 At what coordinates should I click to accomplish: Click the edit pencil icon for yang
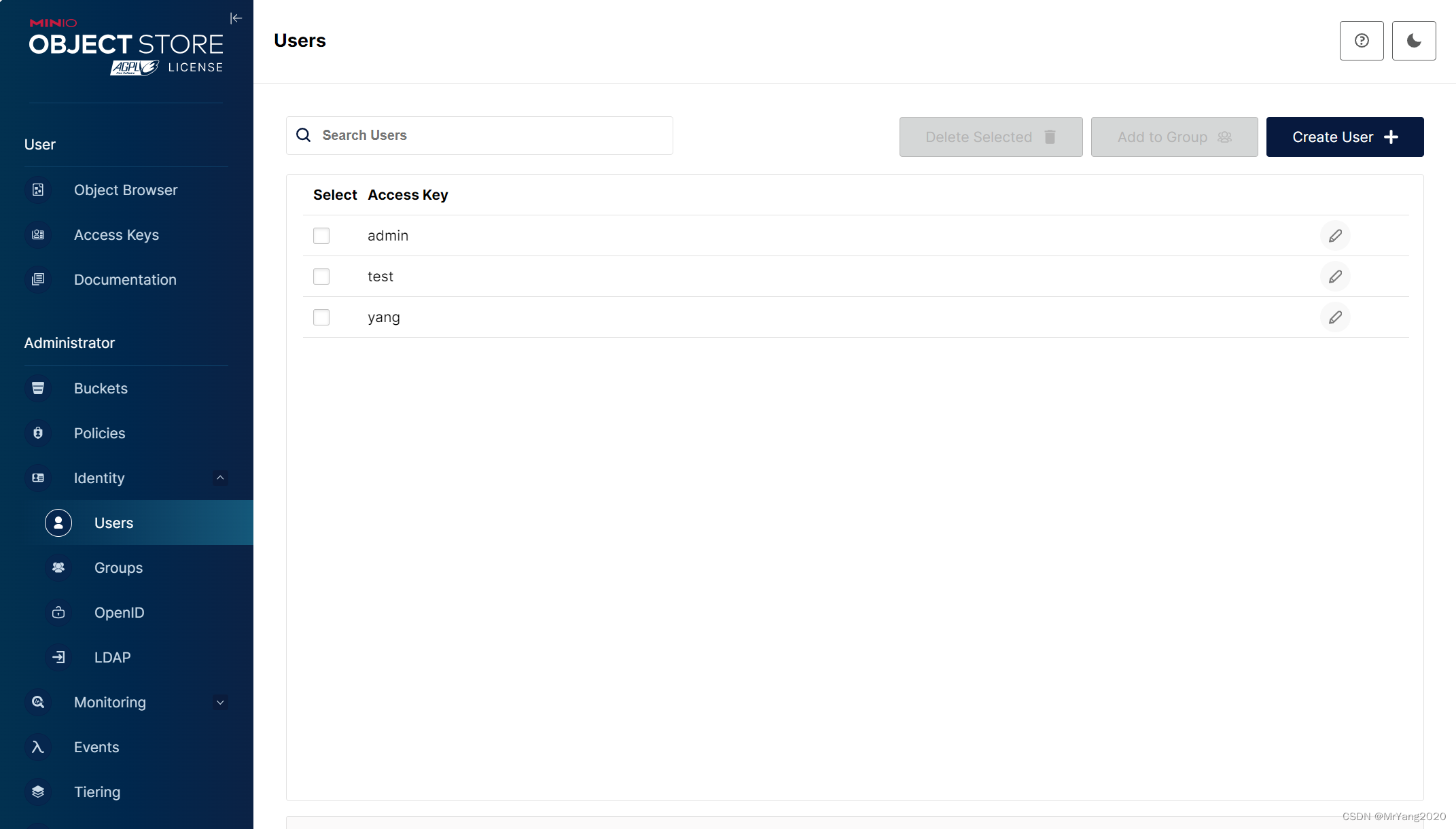tap(1335, 317)
